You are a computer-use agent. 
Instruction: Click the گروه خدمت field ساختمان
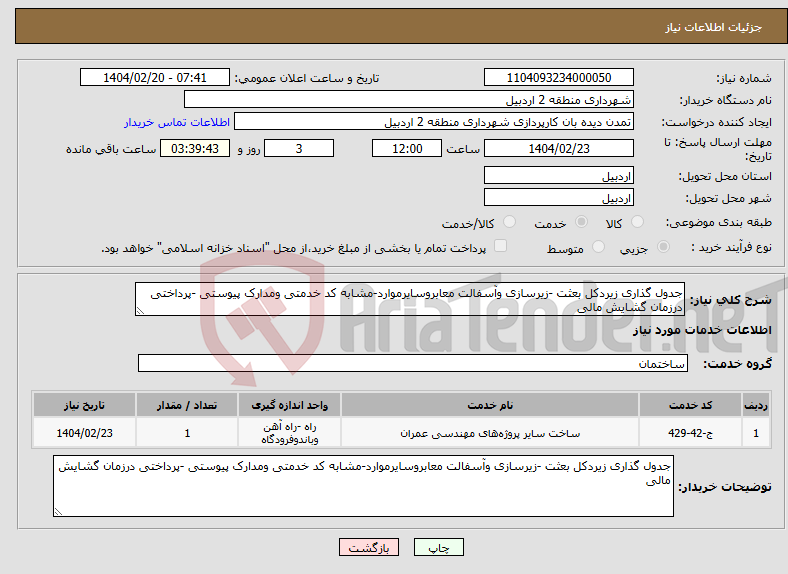[413, 363]
